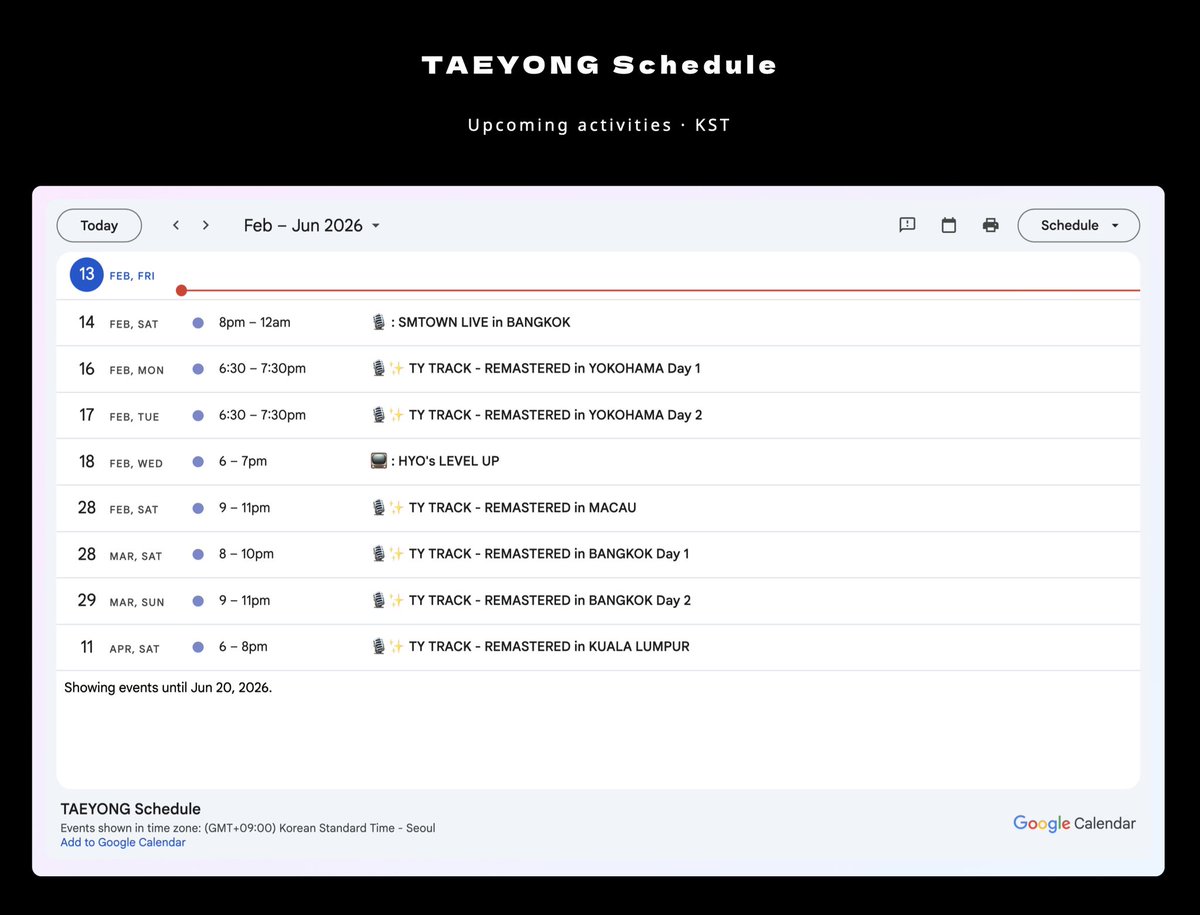Click date 18 FEB, WED
Image resolution: width=1200 pixels, height=915 pixels.
click(120, 462)
